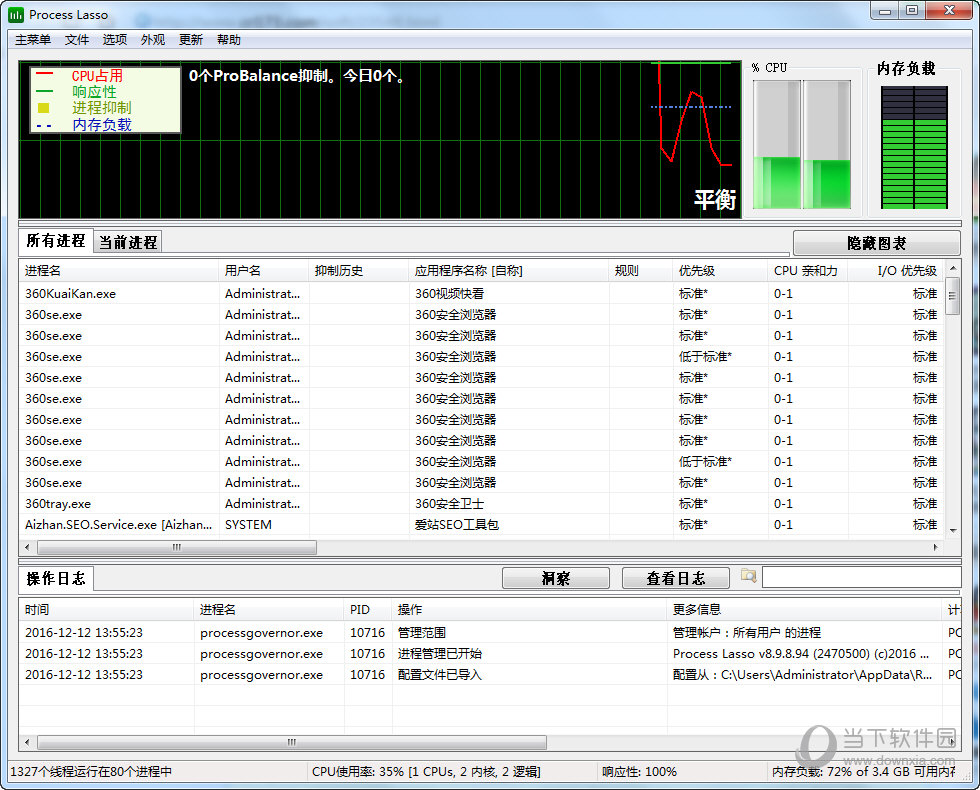
Task: Click the % CPU usage meter
Action: [x=802, y=144]
